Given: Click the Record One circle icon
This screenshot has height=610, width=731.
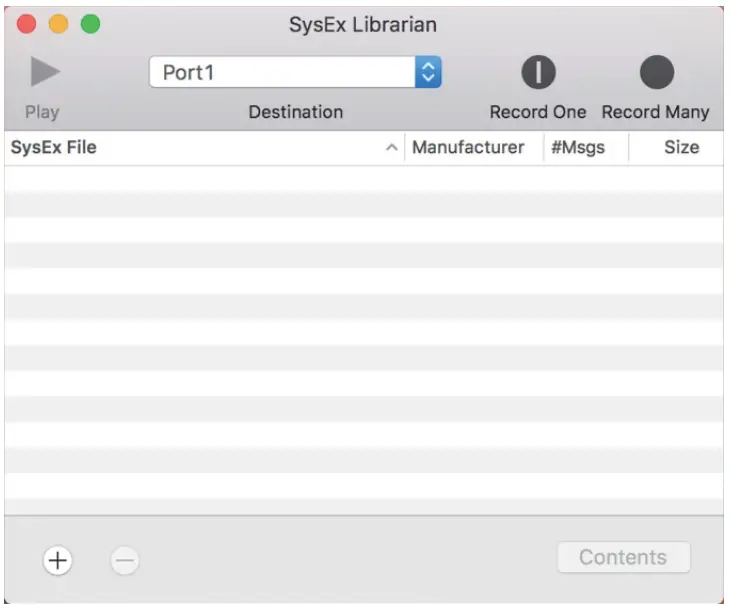Looking at the screenshot, I should coord(538,72).
